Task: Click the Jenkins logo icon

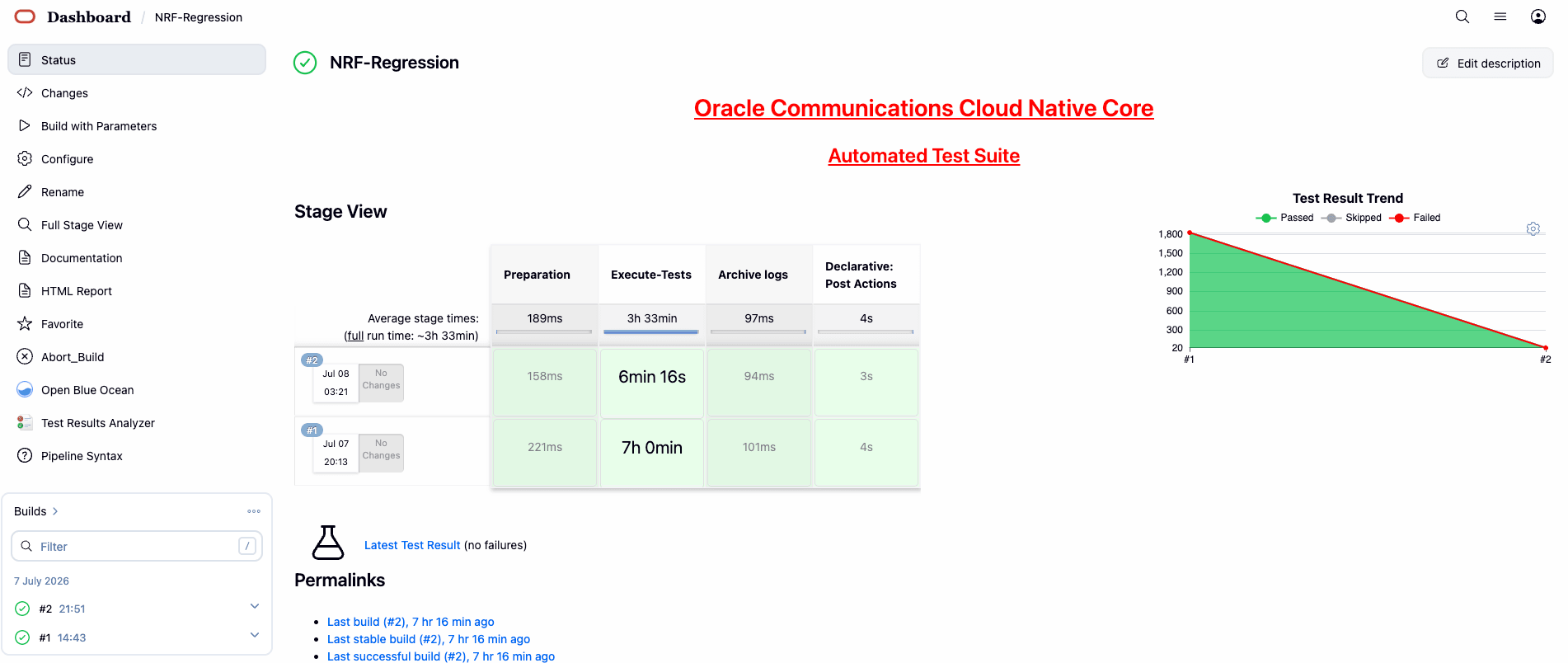Action: [x=26, y=16]
